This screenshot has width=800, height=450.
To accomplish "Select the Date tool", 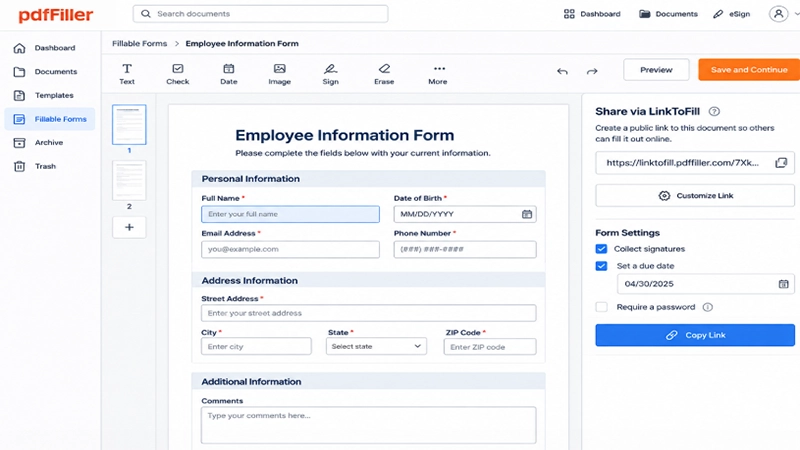I will 229,74.
